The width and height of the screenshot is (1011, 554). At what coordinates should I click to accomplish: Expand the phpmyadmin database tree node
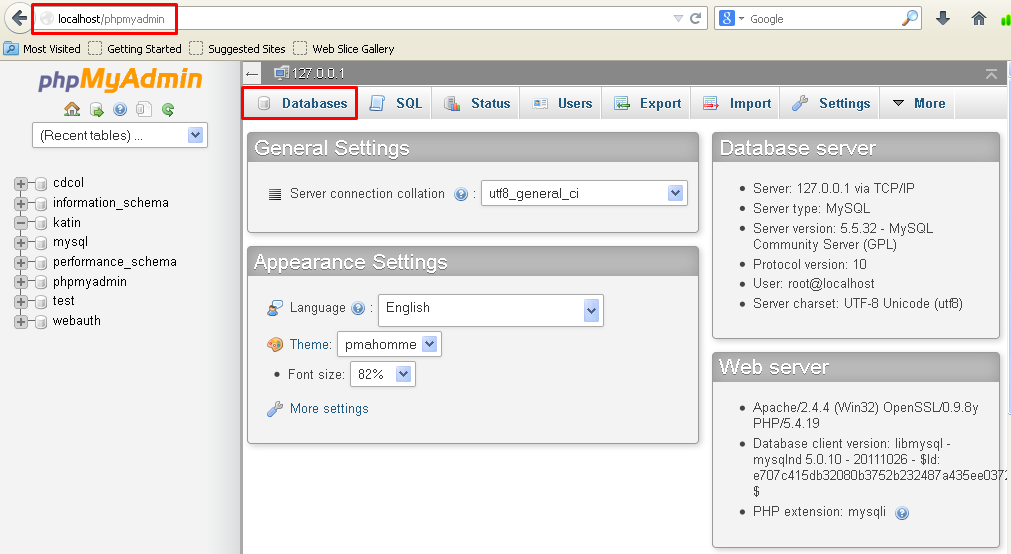tap(21, 282)
